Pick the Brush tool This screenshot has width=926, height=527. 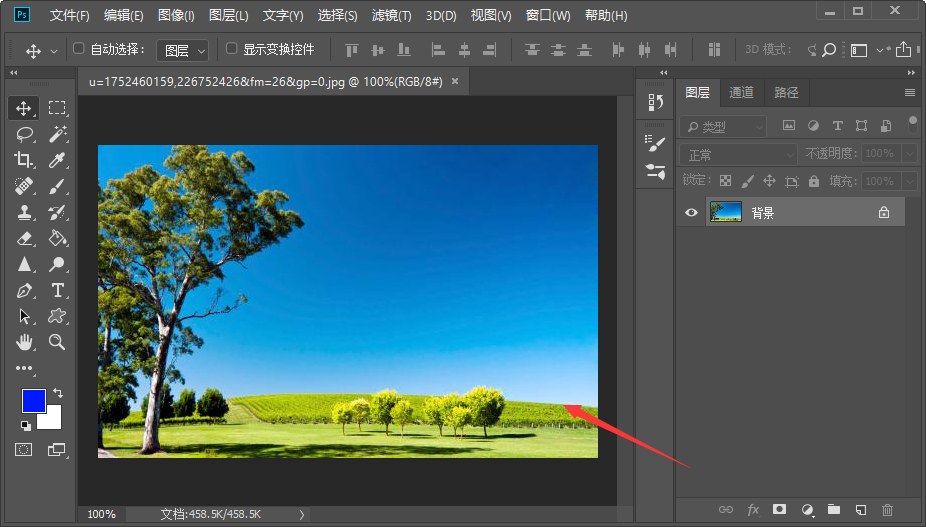[x=57, y=186]
